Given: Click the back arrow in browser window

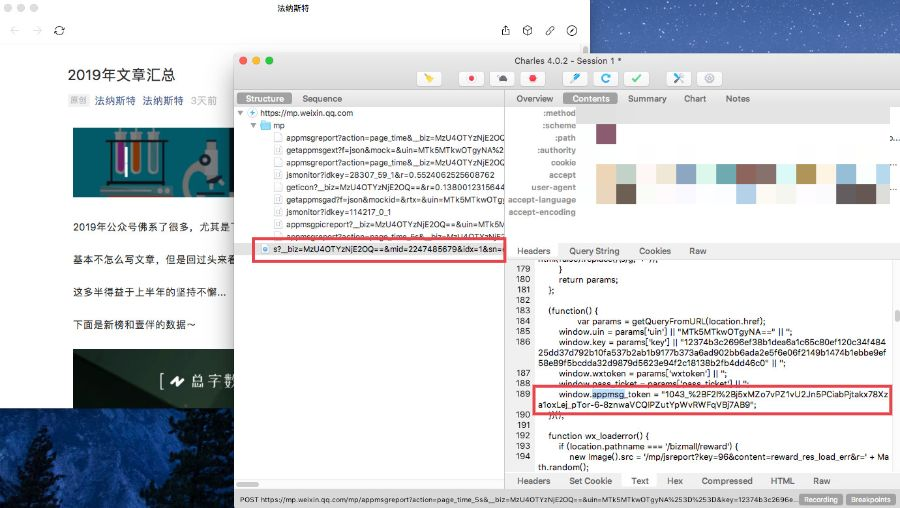Looking at the screenshot, I should (x=15, y=30).
